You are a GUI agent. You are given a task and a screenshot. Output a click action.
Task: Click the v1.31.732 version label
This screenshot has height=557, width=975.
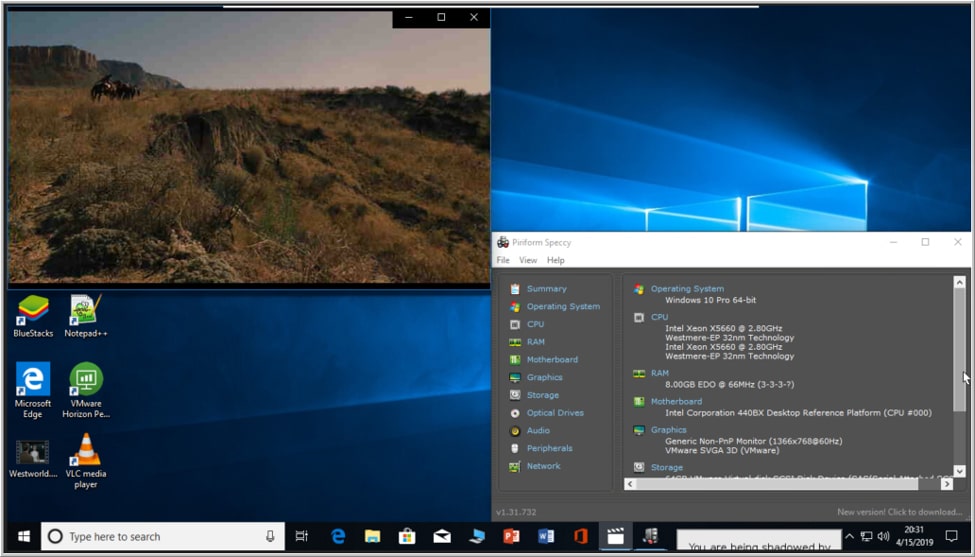(516, 512)
